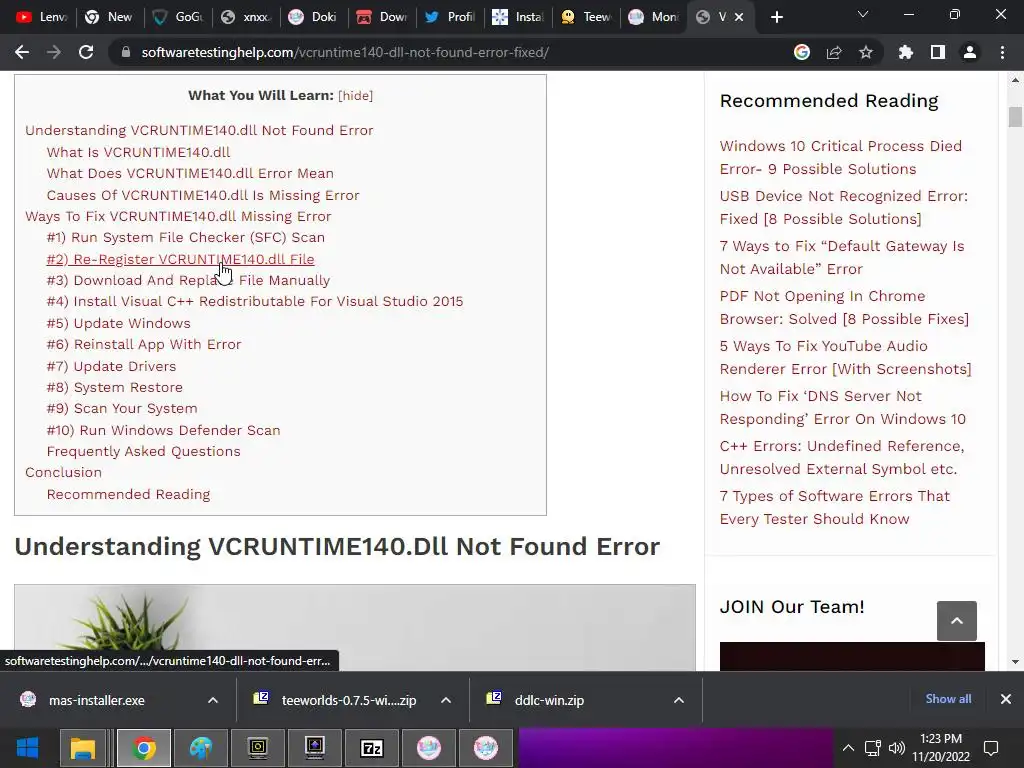Screen dimensions: 1024x768
Task: Click the scroll-to-top arrow button
Action: coord(957,621)
